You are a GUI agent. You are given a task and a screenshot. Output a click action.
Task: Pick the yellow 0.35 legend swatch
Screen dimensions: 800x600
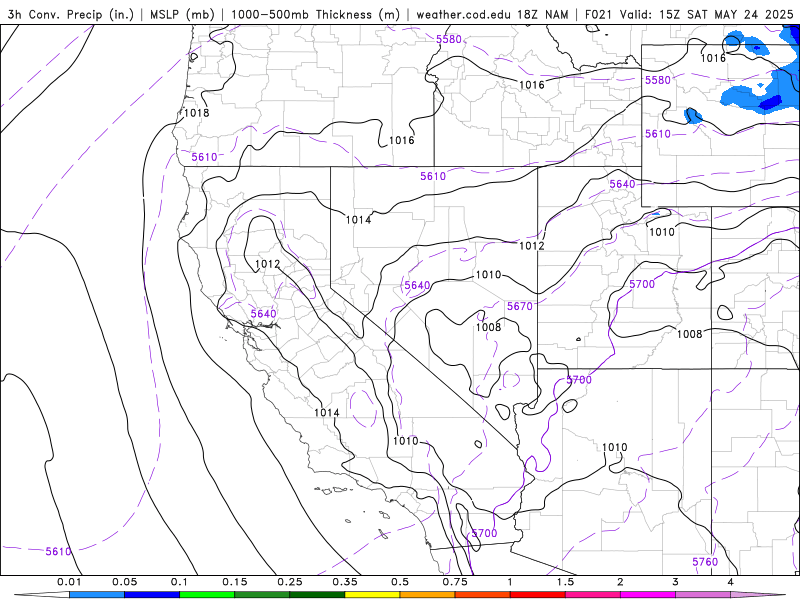tap(372, 595)
